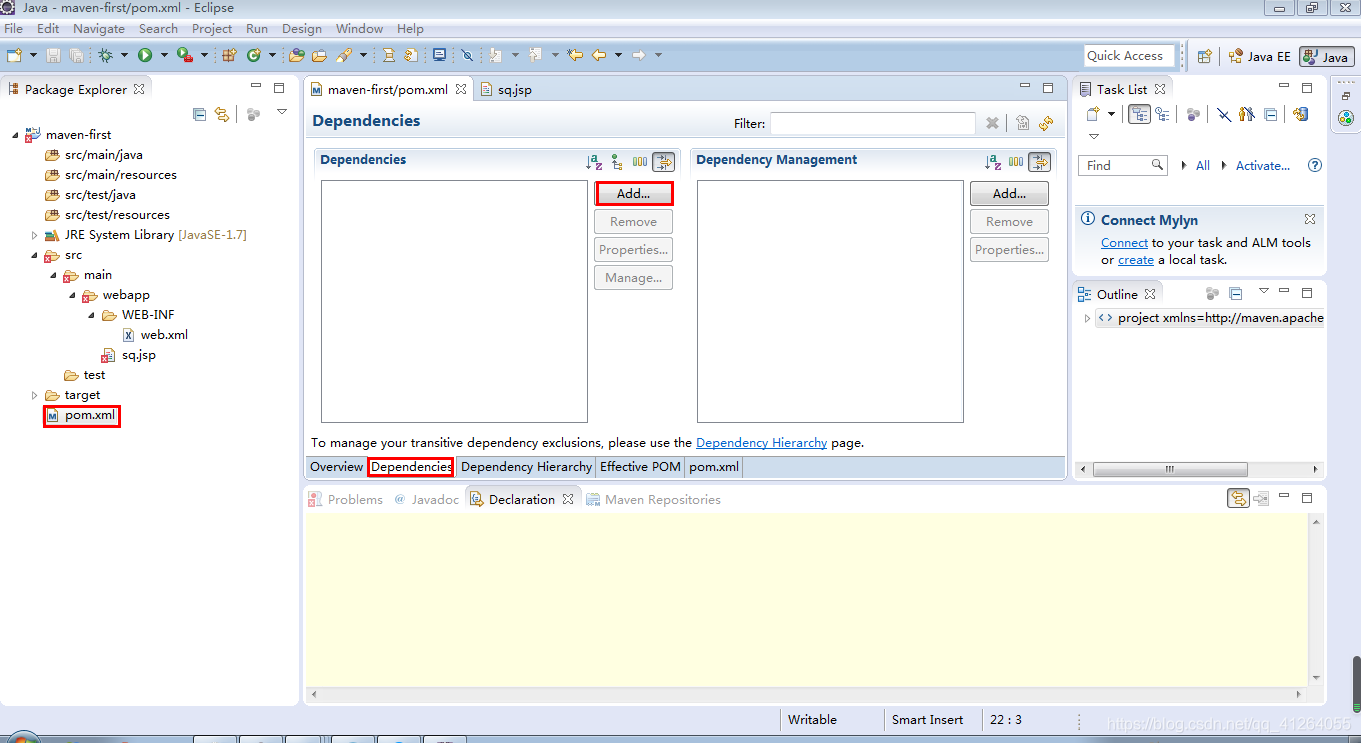Toggle Categorized view in Task List toolbar
1361x743 pixels.
click(x=1139, y=114)
